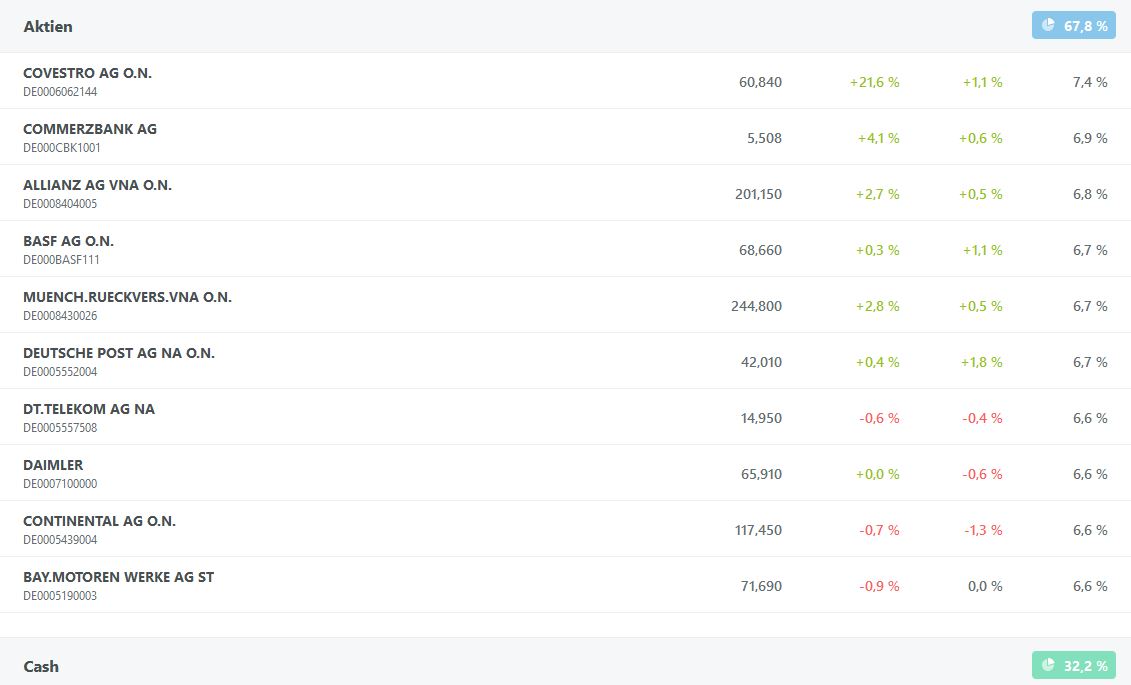Click CONTINENTAL AG O.N. stock name
The width and height of the screenshot is (1131, 685).
point(99,521)
